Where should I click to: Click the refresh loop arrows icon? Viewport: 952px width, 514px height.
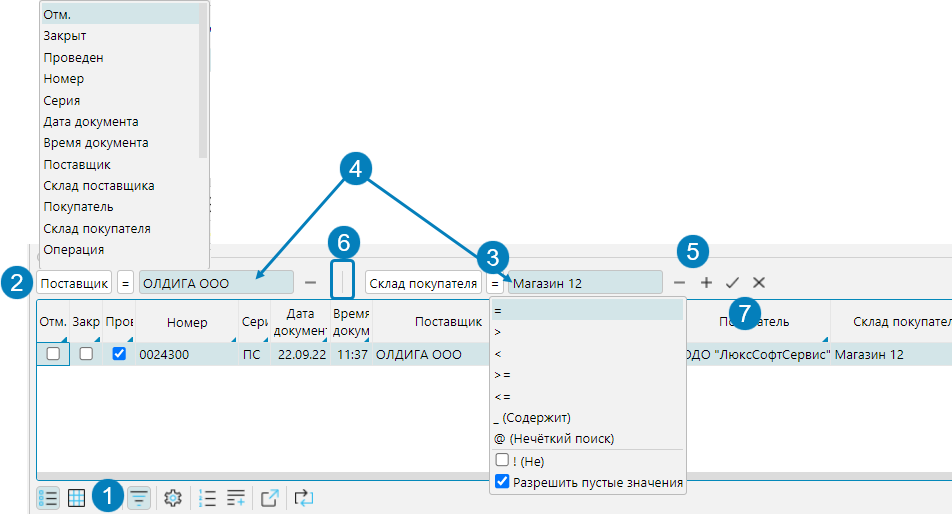point(304,499)
